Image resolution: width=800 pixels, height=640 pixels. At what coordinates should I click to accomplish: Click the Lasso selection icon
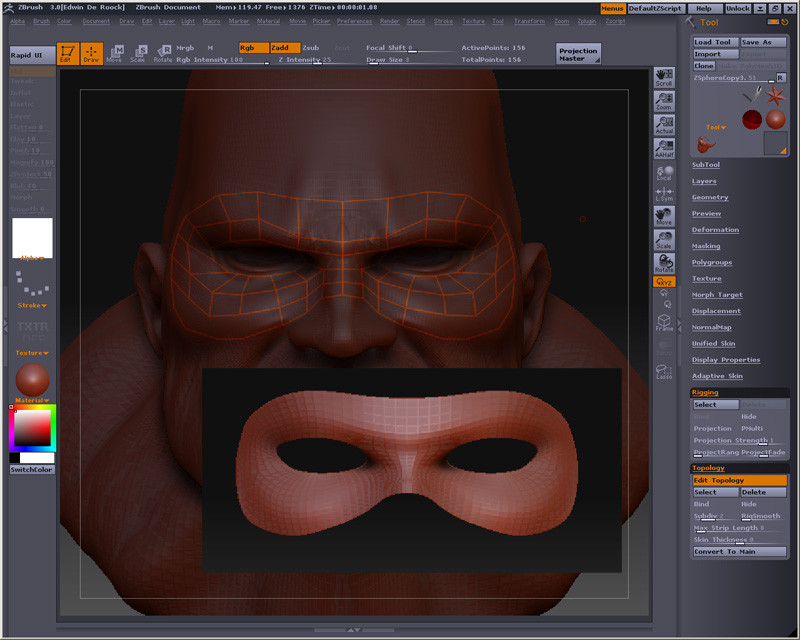coord(664,372)
